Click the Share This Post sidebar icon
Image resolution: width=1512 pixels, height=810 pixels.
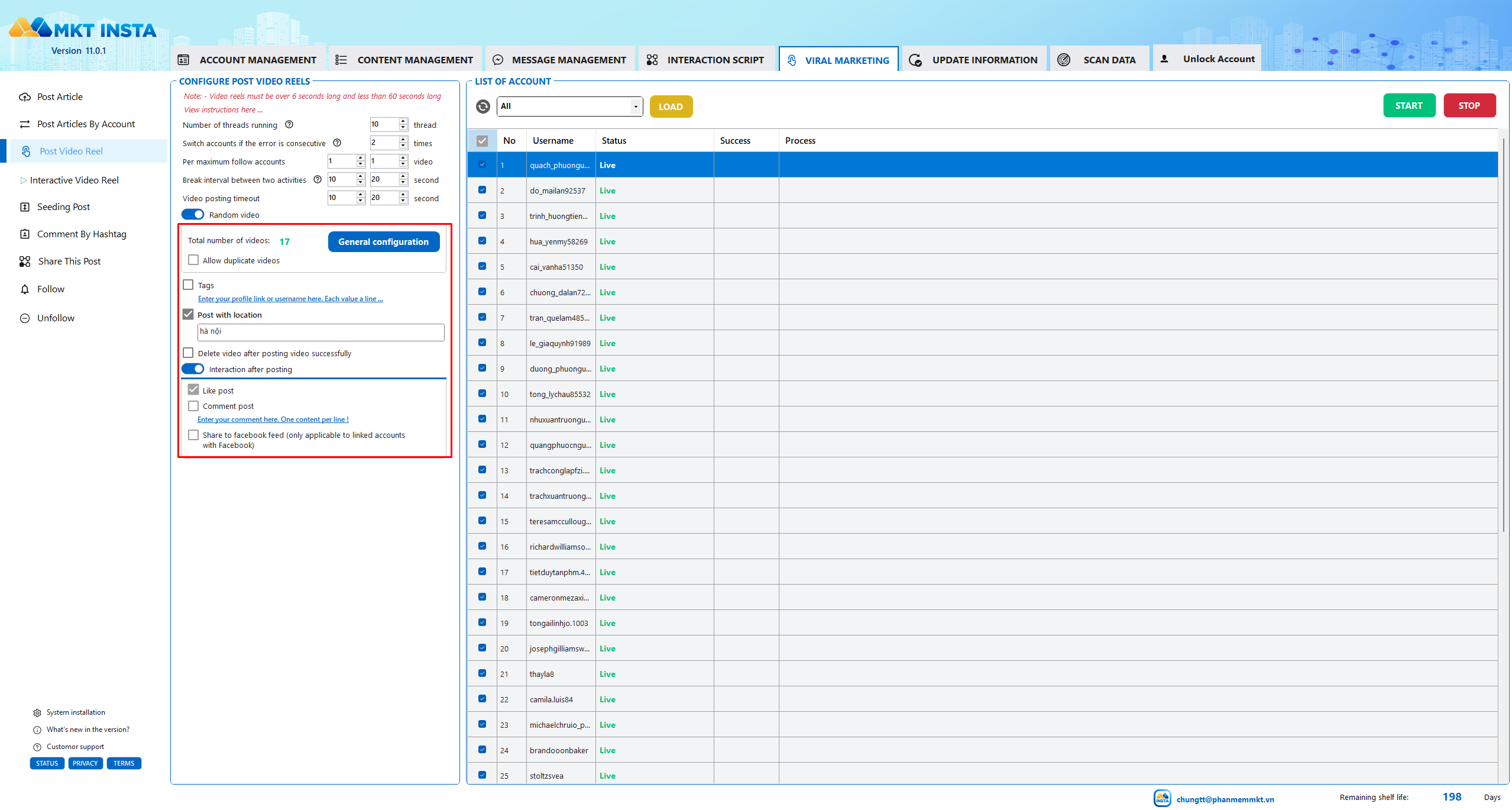25,262
